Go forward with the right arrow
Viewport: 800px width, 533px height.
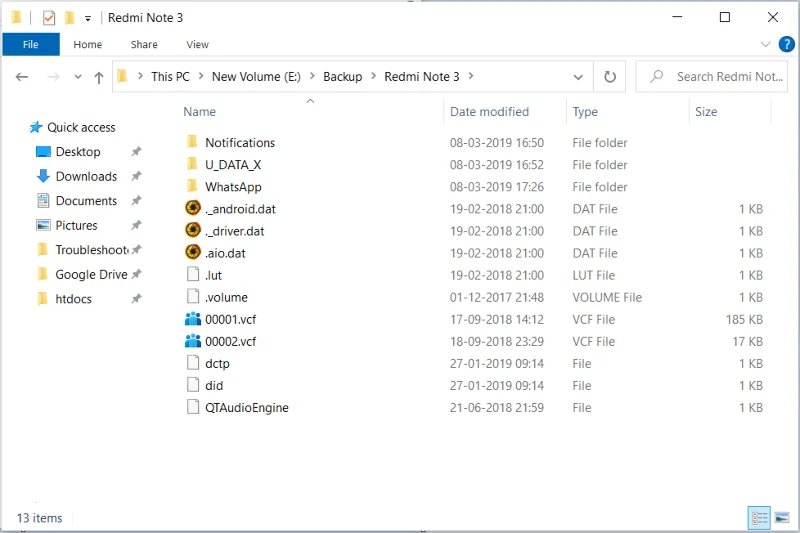coord(53,77)
